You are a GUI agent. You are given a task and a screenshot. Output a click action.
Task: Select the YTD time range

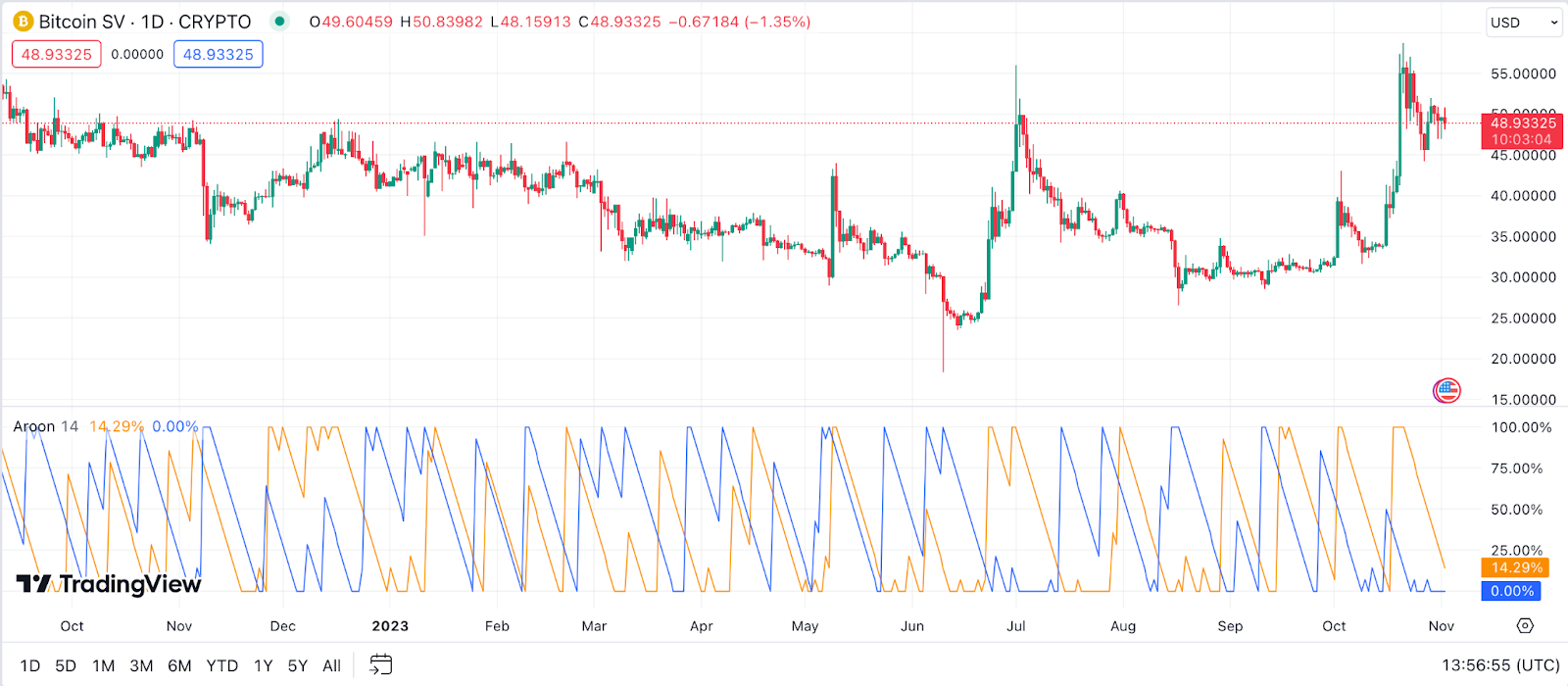pyautogui.click(x=221, y=665)
